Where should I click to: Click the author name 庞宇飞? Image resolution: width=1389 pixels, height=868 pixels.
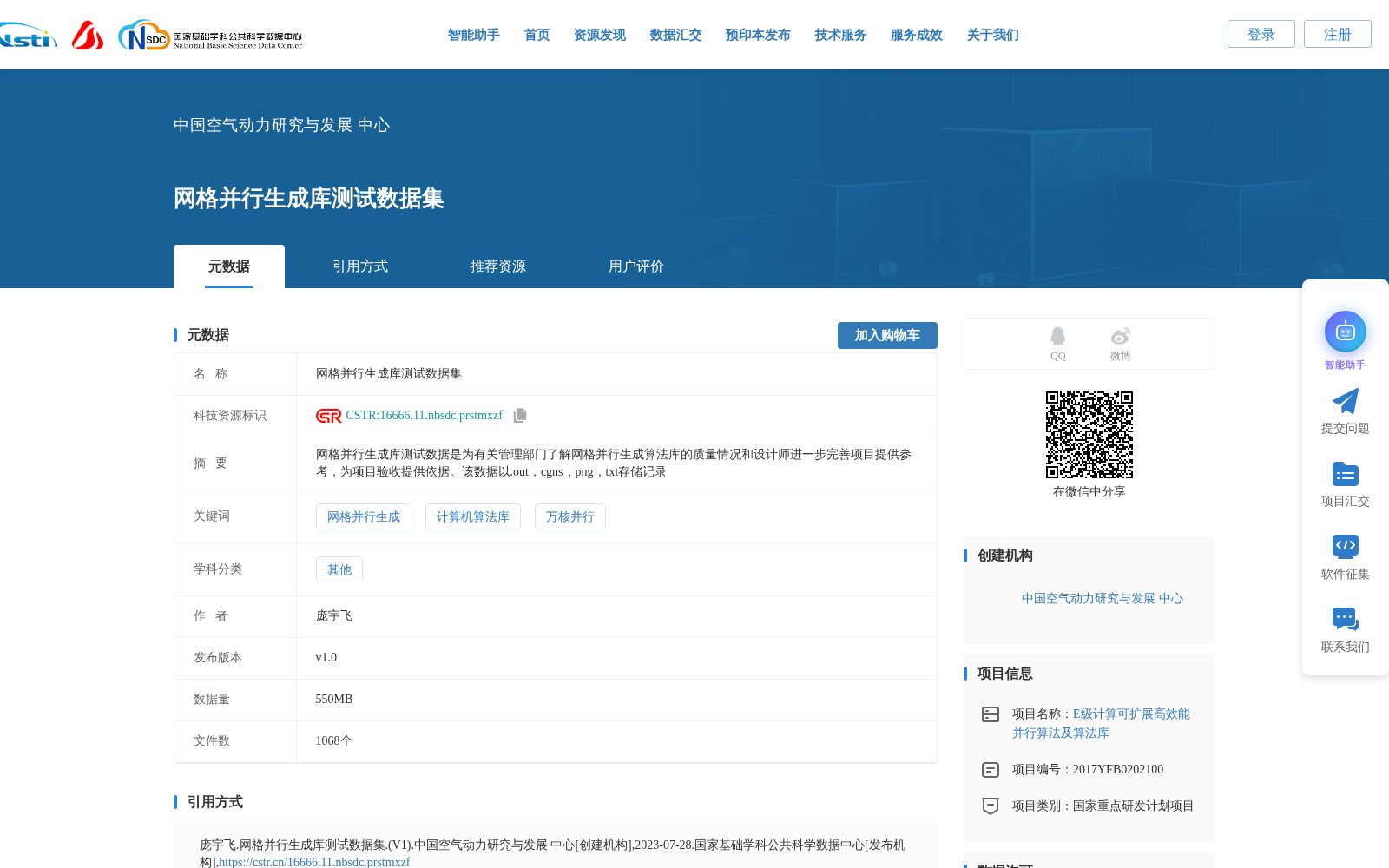pos(334,616)
